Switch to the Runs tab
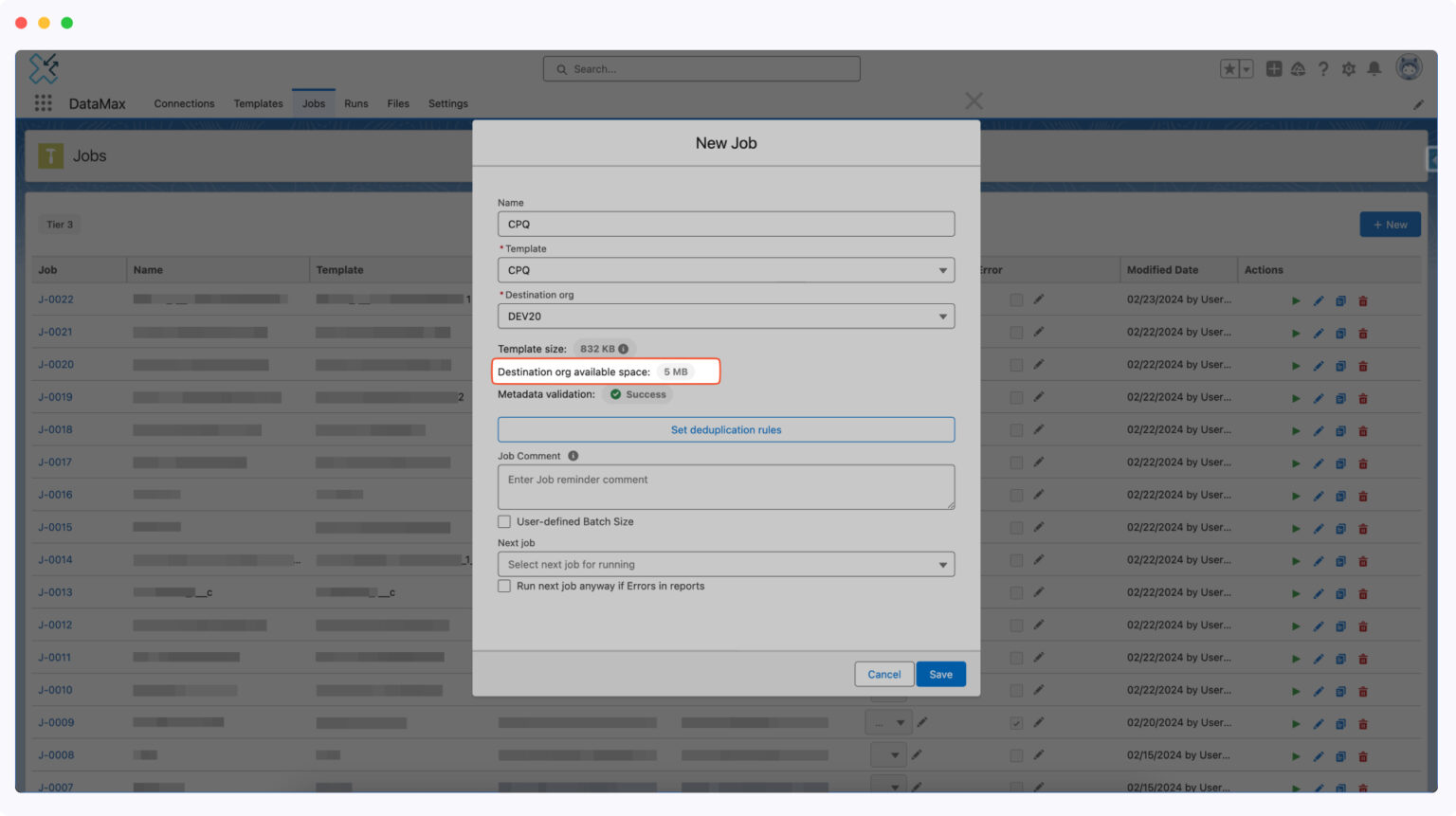This screenshot has width=1456, height=816. point(355,103)
